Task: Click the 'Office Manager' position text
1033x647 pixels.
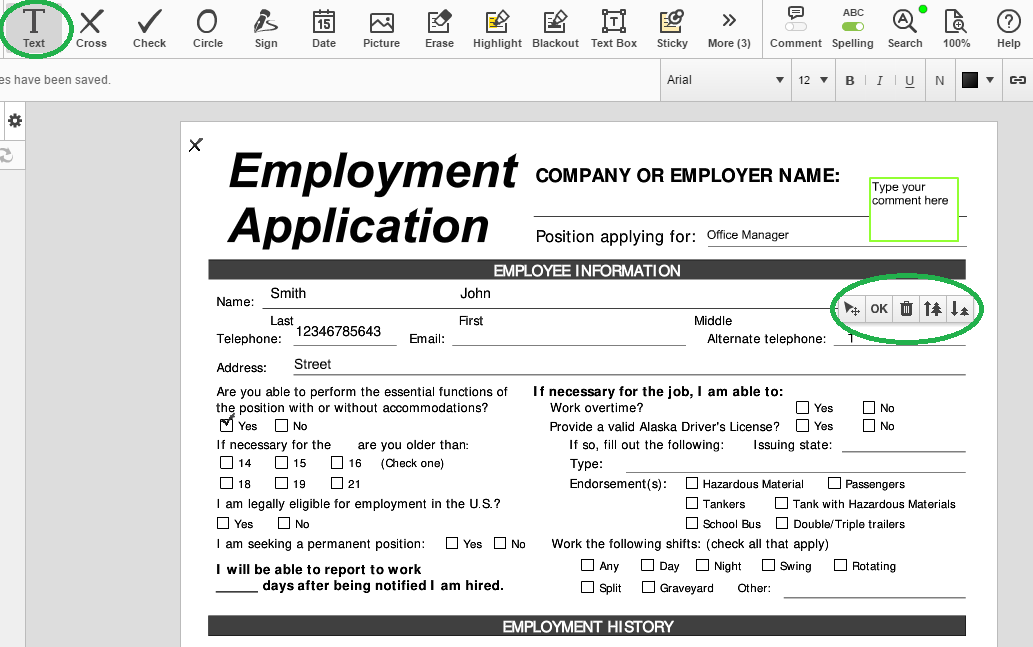Action: click(748, 235)
